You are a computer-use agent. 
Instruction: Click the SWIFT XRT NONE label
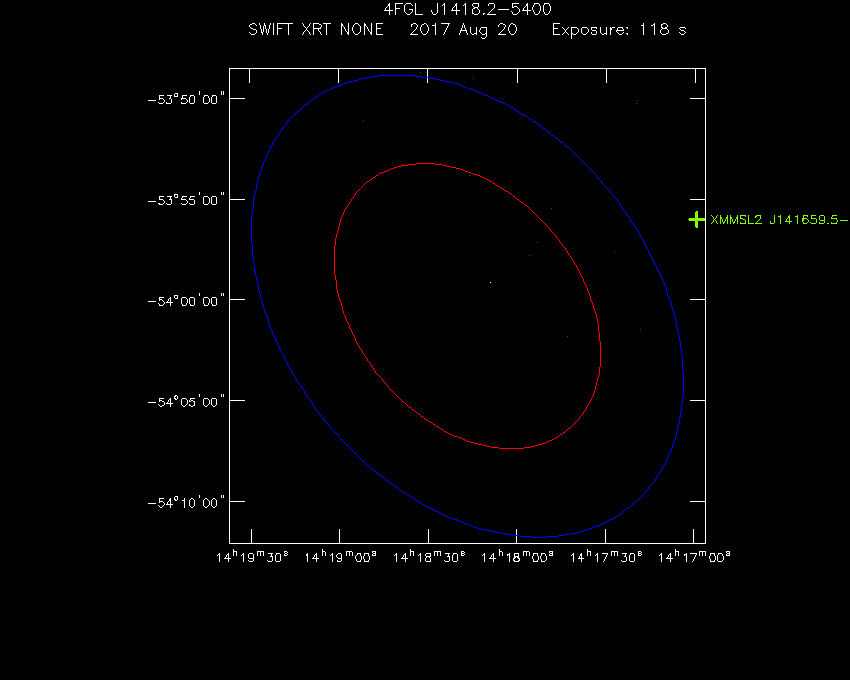[x=315, y=29]
